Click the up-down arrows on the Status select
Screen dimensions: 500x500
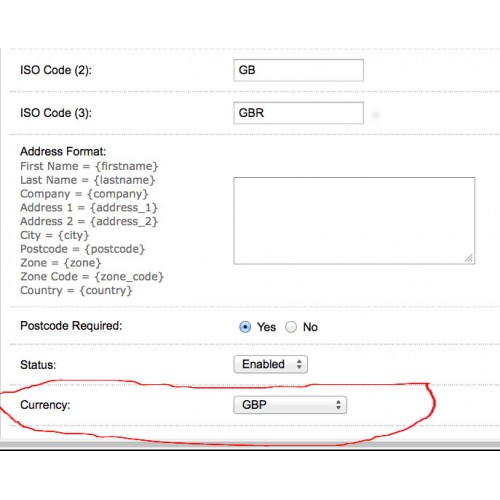(299, 364)
